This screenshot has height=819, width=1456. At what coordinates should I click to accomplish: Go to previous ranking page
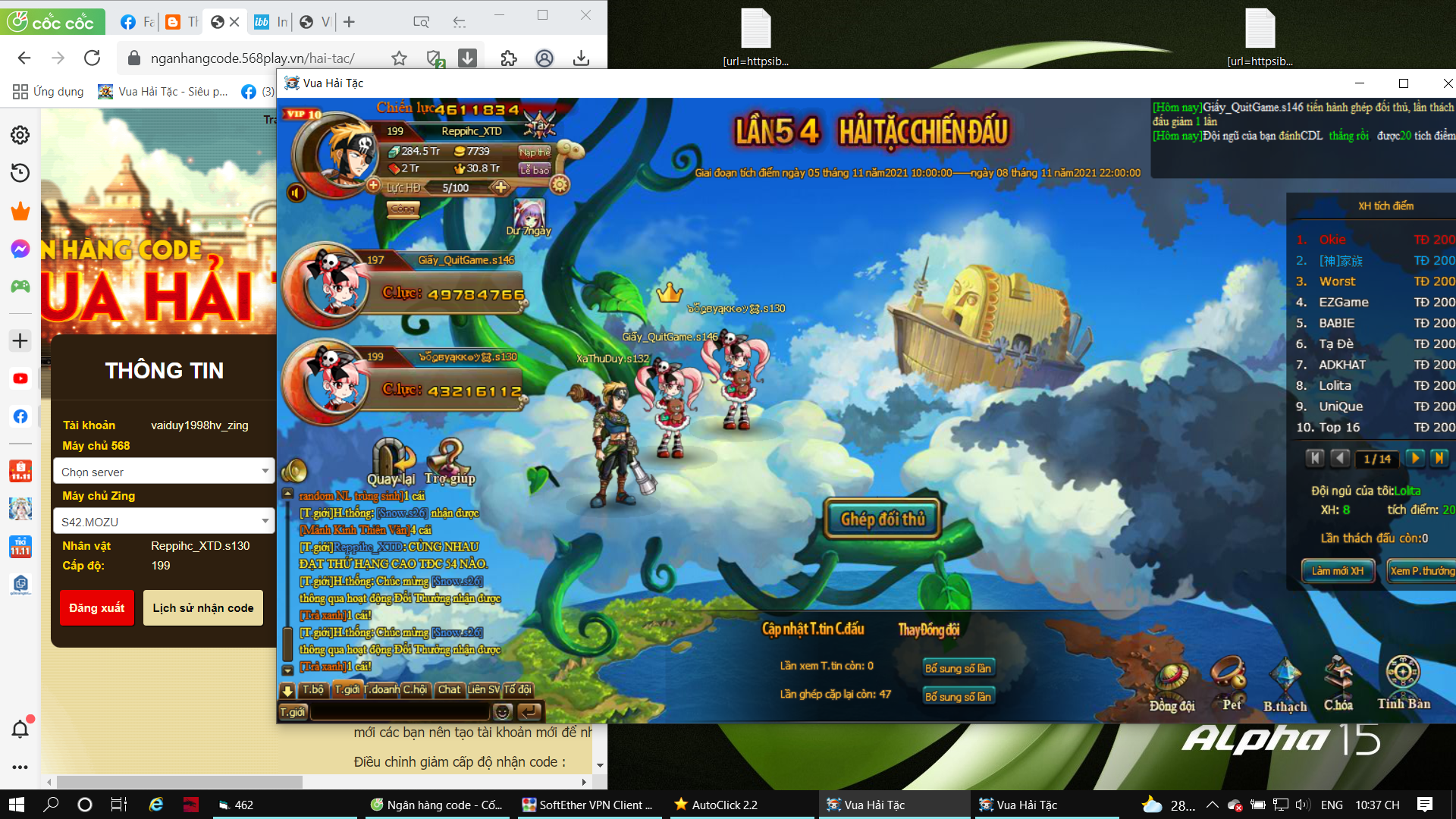(1341, 458)
